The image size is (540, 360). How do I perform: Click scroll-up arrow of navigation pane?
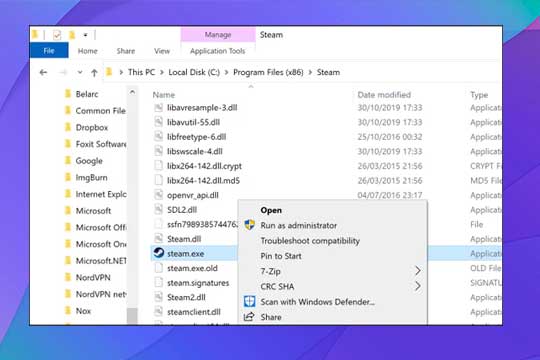point(132,92)
